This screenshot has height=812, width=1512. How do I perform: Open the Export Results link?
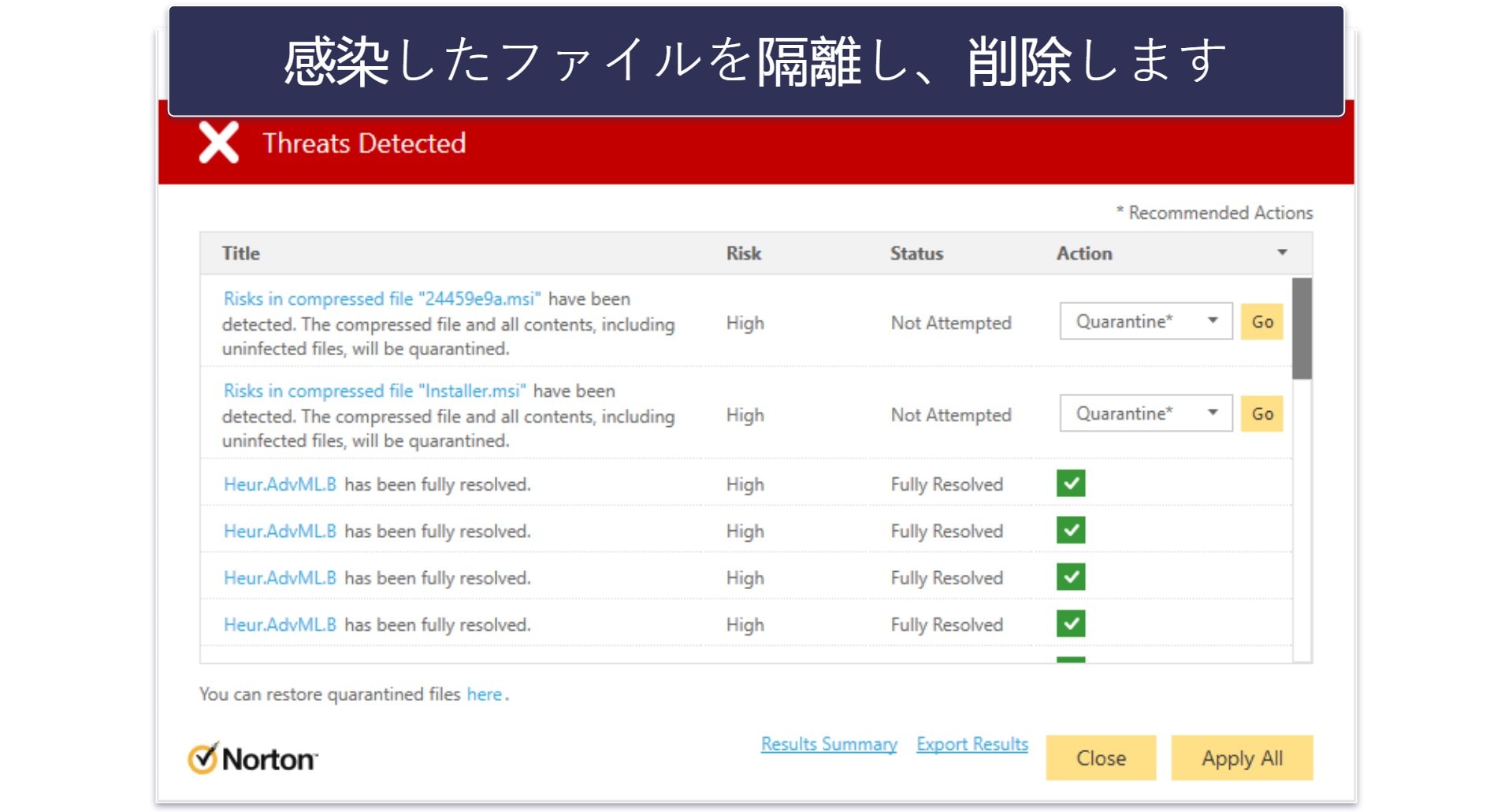click(972, 744)
